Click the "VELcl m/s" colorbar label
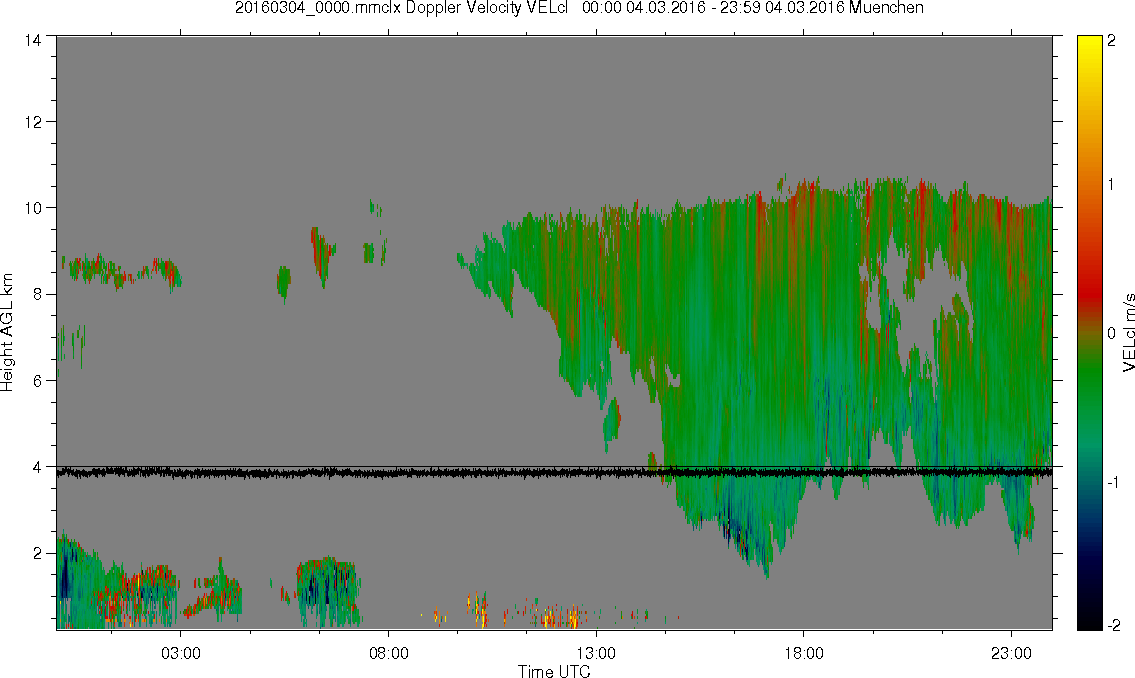This screenshot has height=678, width=1135. pyautogui.click(x=1128, y=333)
